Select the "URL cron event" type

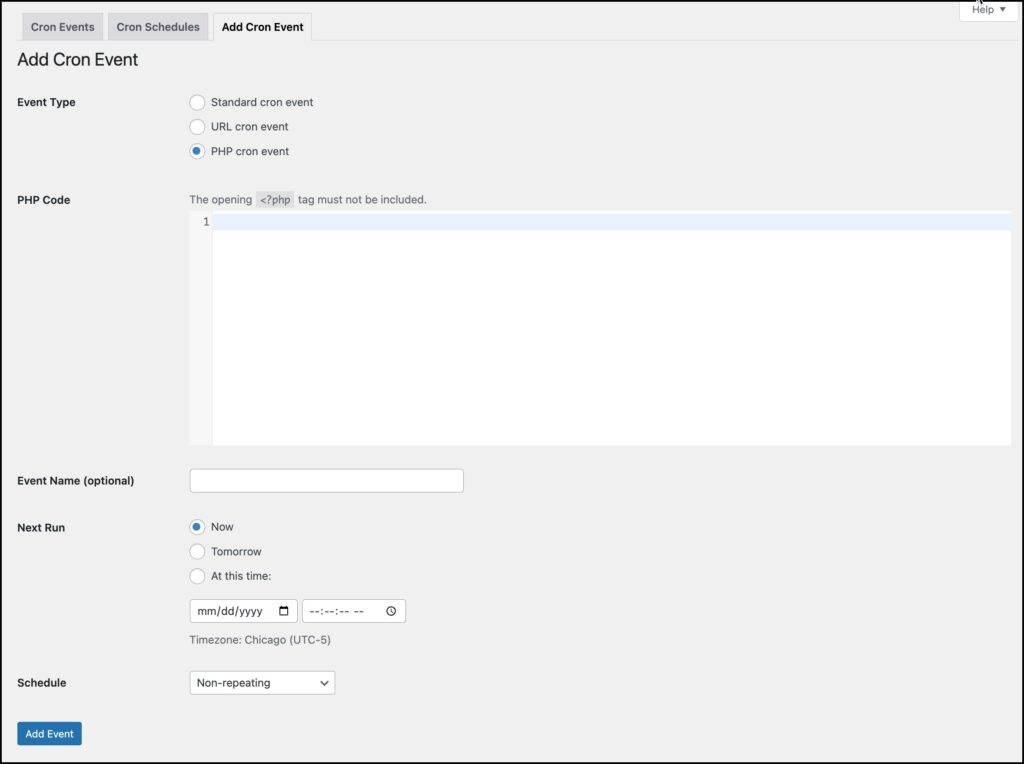click(x=197, y=126)
